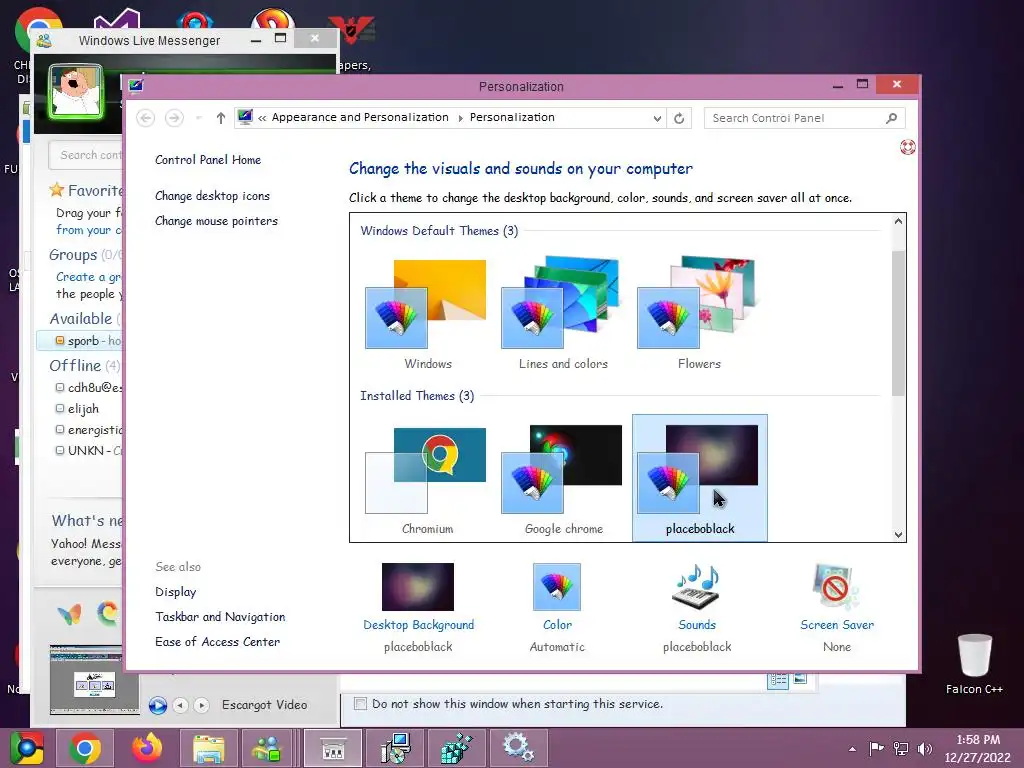Screen dimensions: 1024x768
Task: Click Favorites star header in Messenger
Action: pos(85,190)
